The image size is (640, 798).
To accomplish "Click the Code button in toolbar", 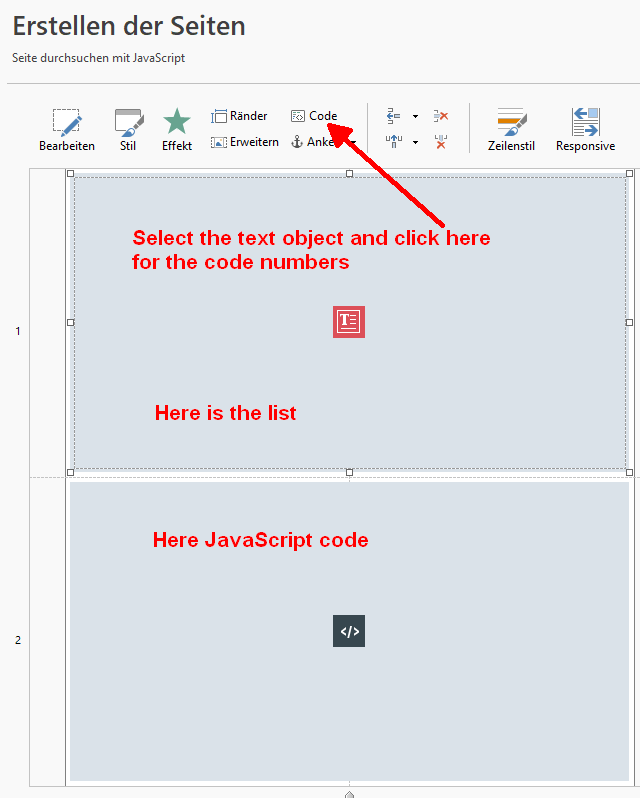I will coord(314,116).
